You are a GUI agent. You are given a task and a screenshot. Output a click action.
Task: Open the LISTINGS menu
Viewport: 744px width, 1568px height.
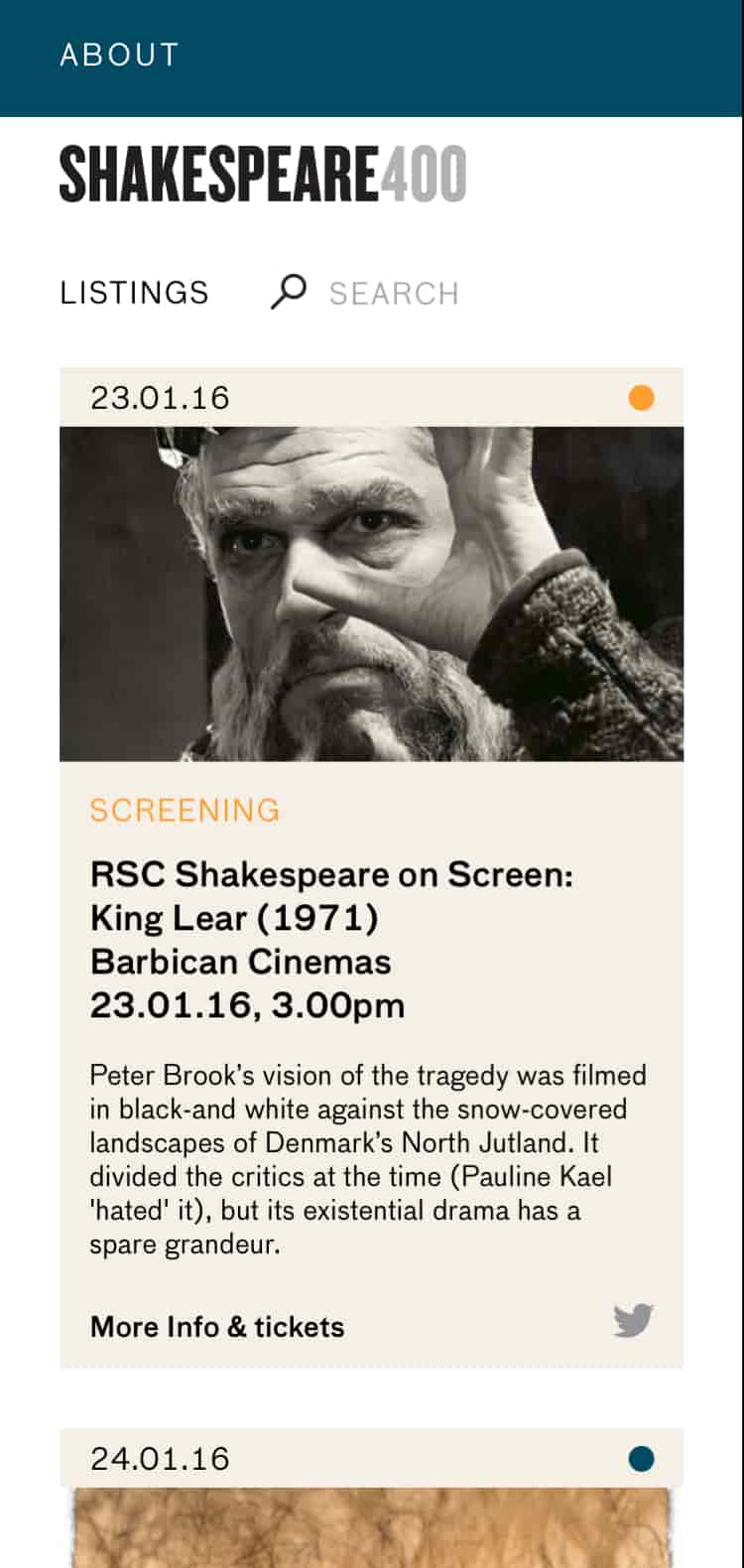pyautogui.click(x=134, y=293)
